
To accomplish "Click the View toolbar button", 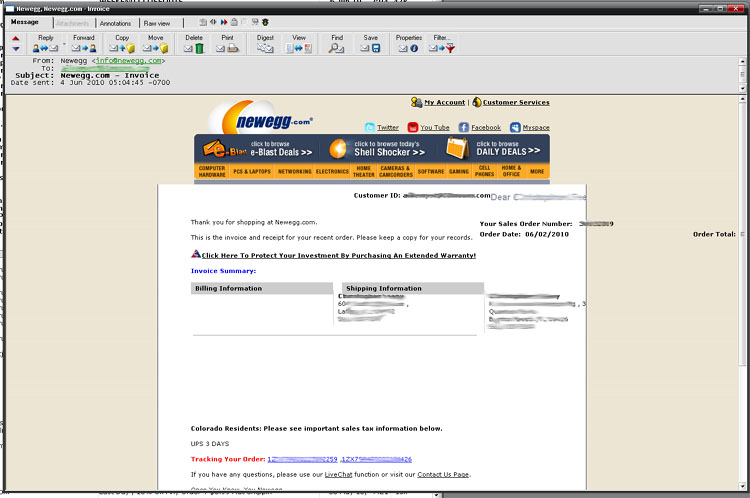I will point(299,43).
